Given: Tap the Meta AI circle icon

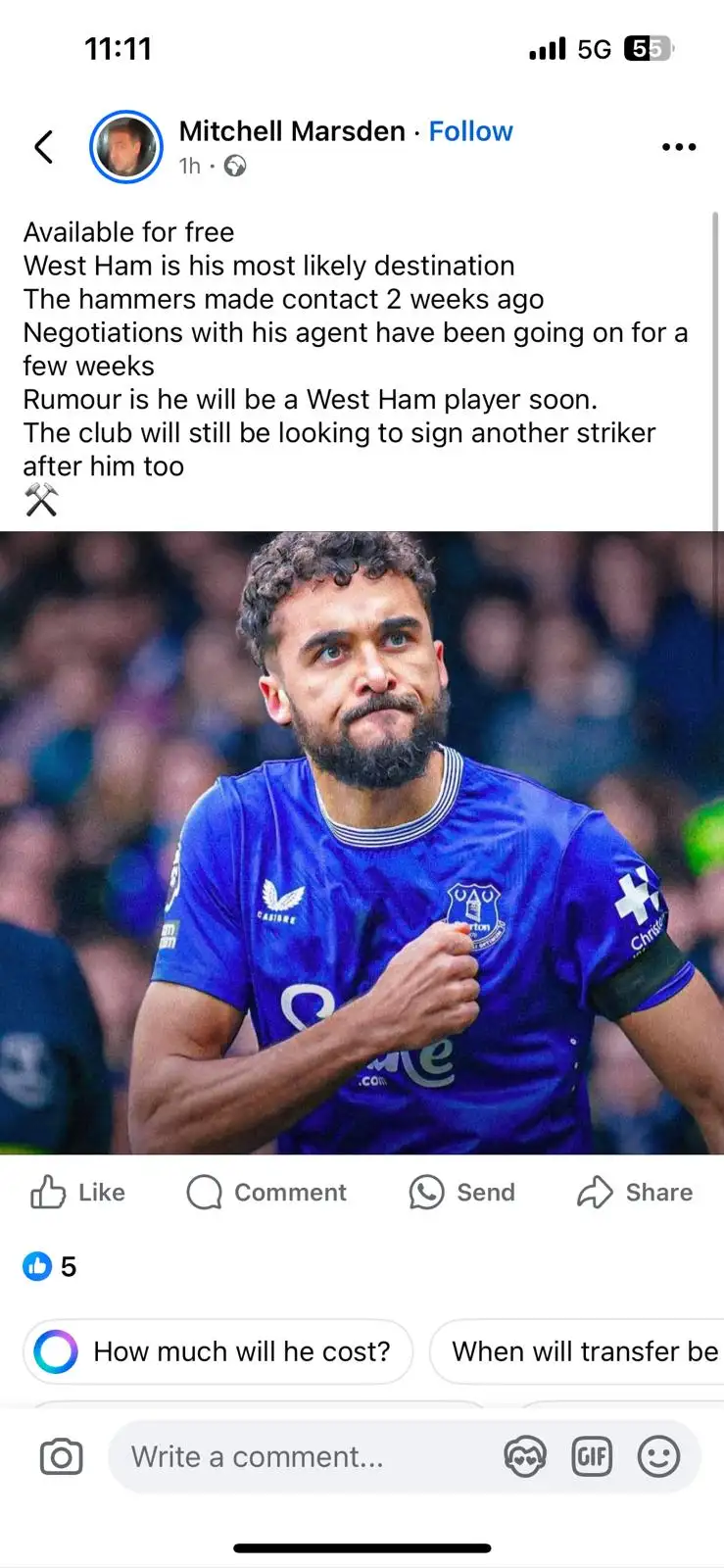Looking at the screenshot, I should [x=56, y=1351].
